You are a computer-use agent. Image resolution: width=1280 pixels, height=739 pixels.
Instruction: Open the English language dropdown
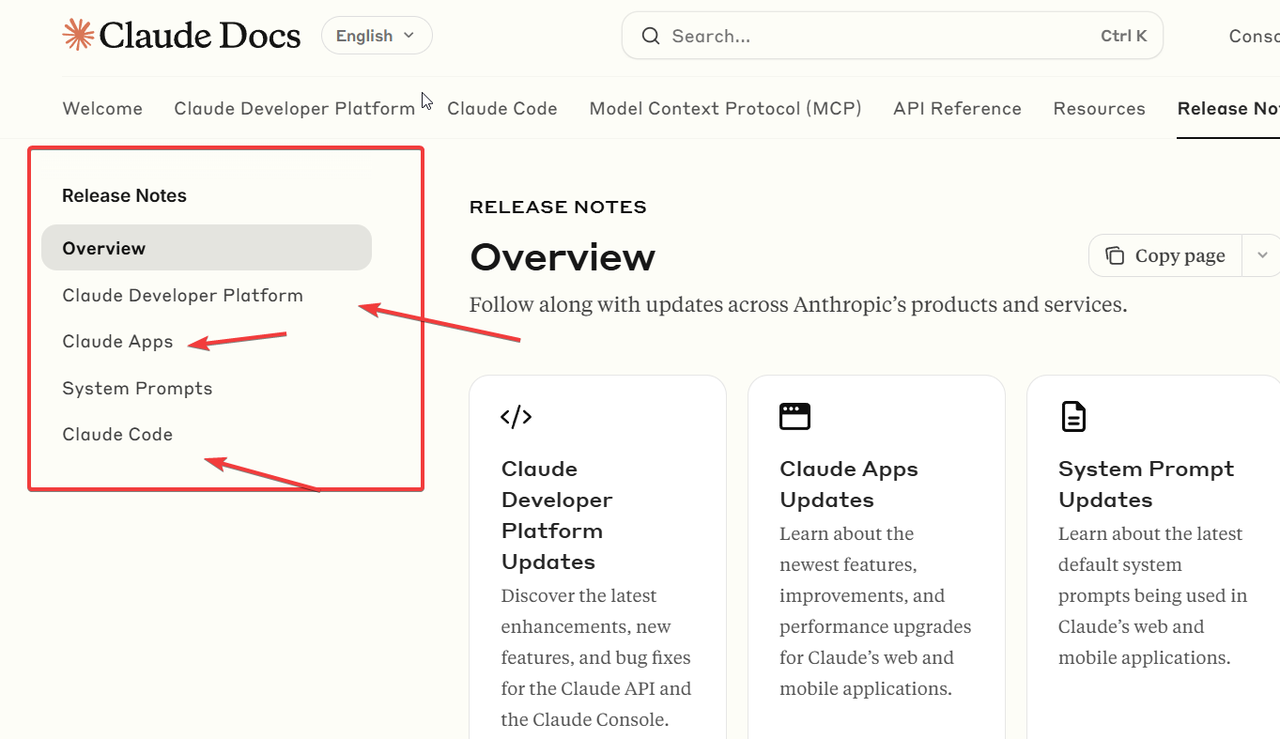(376, 36)
